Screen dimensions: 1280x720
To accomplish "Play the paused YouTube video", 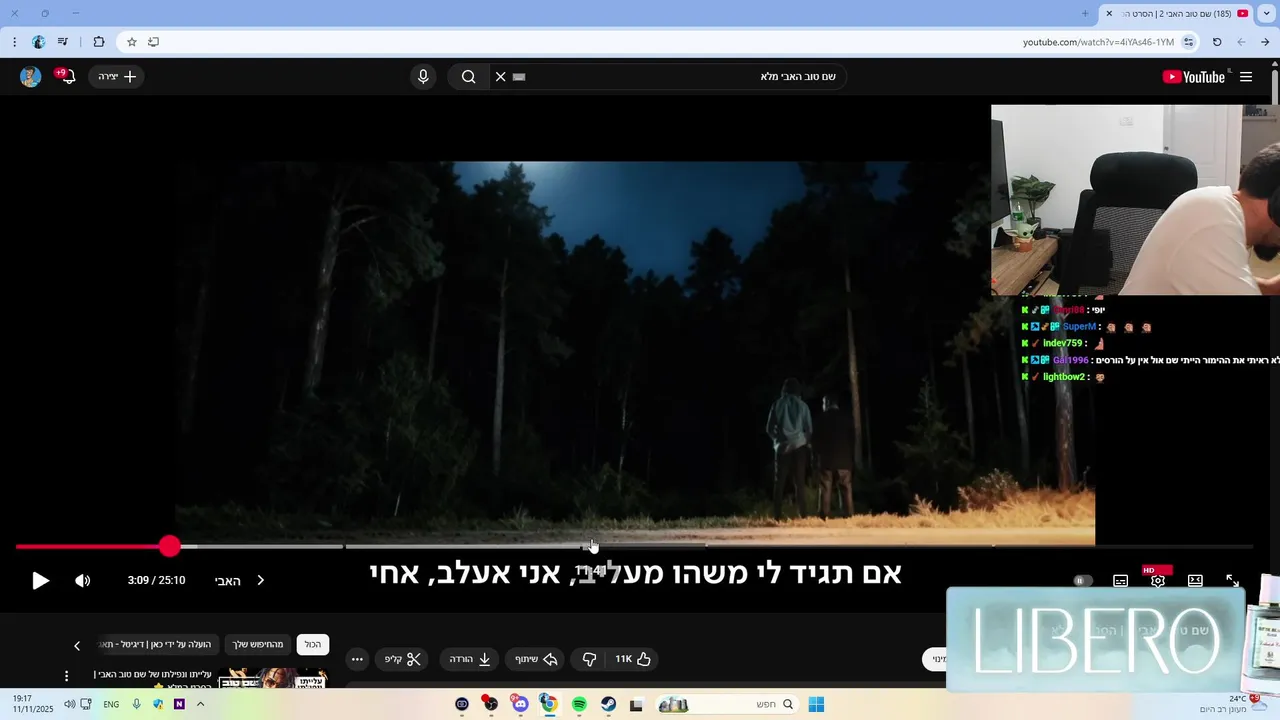I will pyautogui.click(x=40, y=580).
